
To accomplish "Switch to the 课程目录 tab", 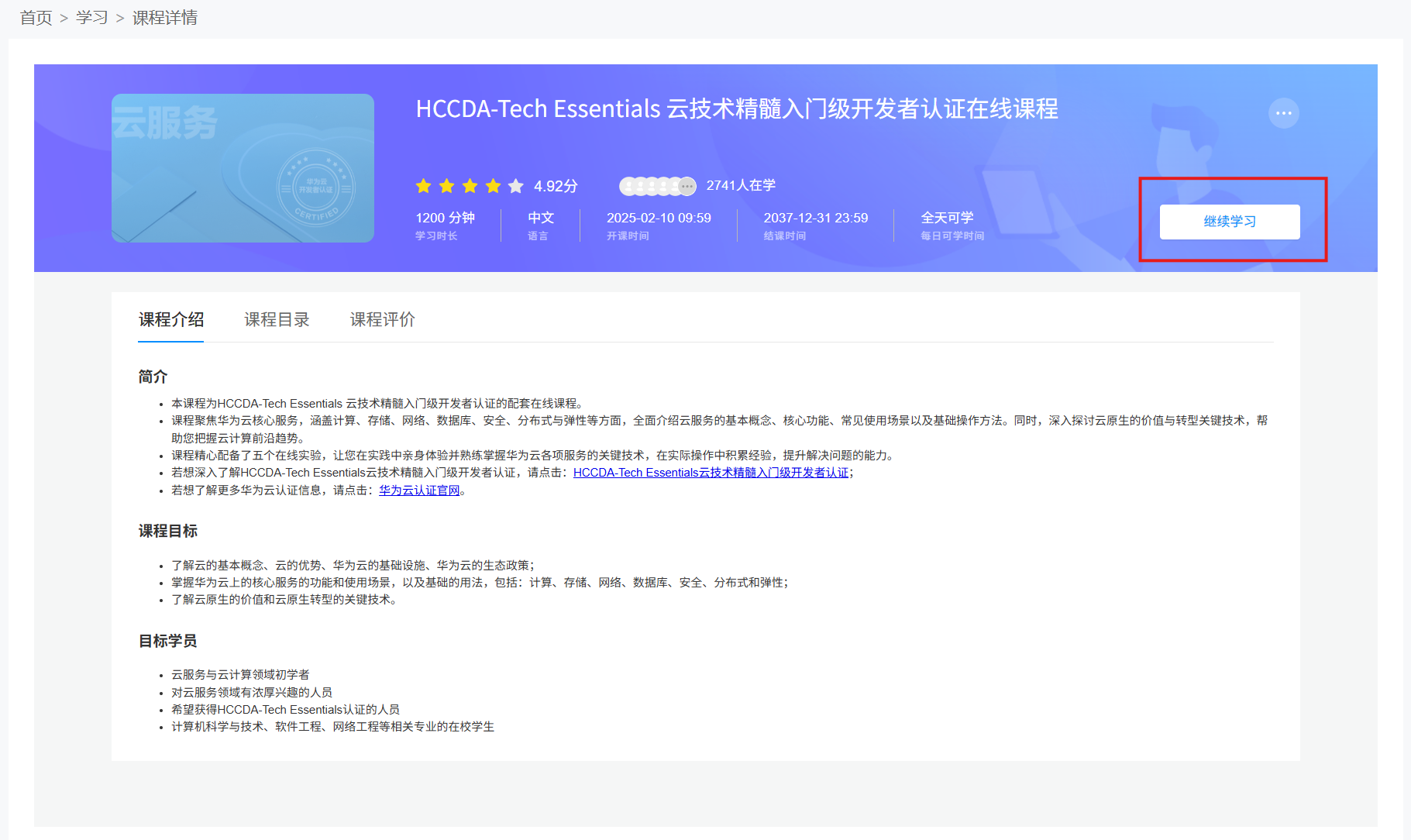I will 277,319.
